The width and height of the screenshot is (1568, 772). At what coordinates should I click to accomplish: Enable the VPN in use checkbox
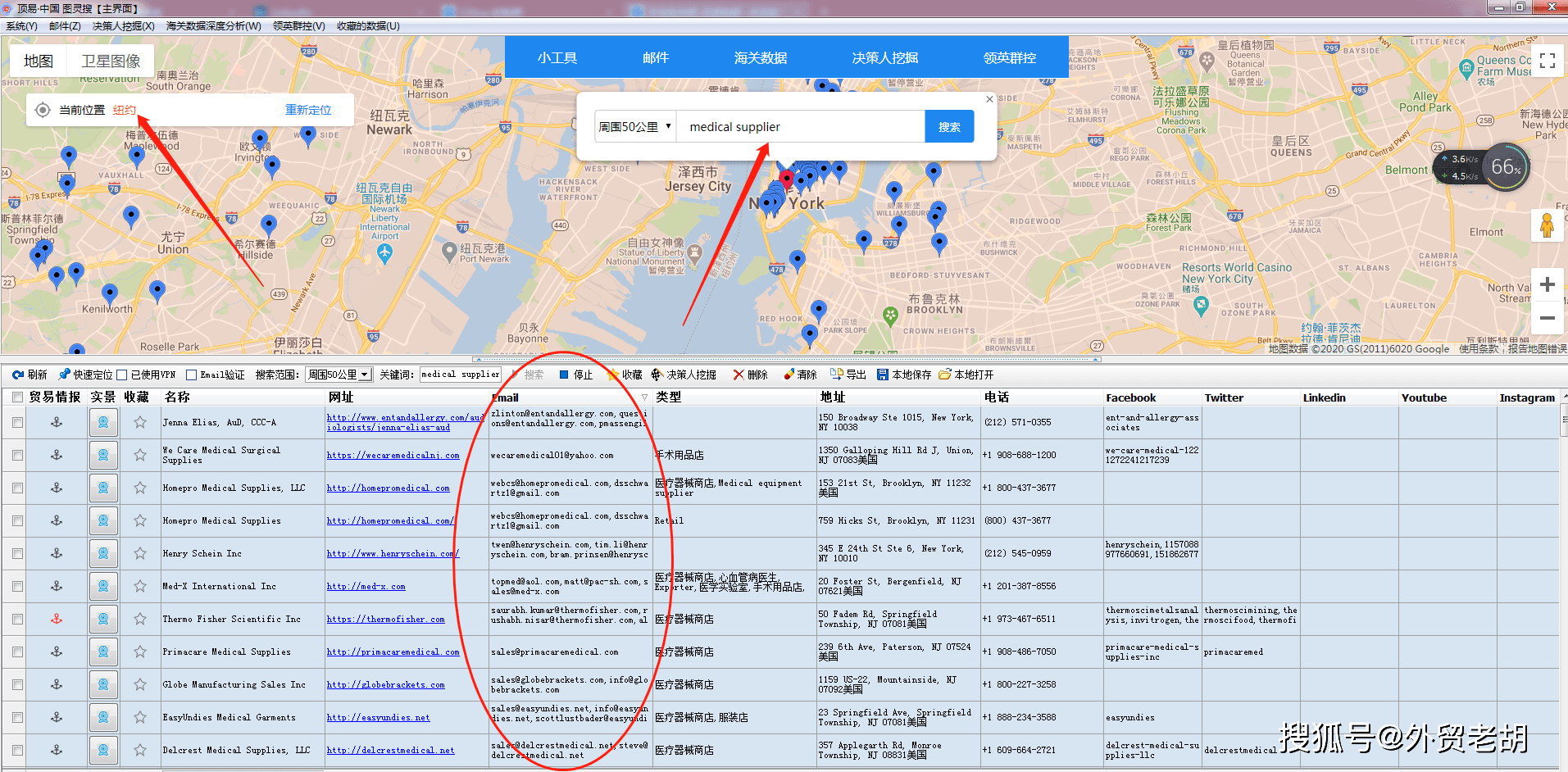click(x=122, y=375)
